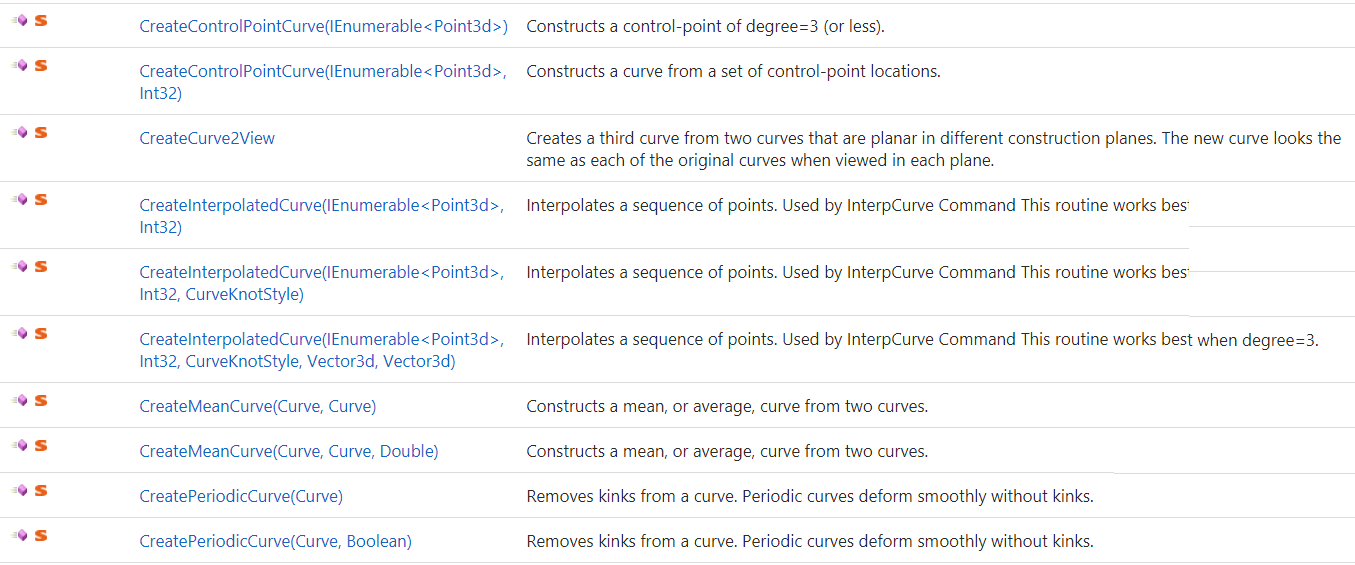Open CreateInterpolatedCurve overload ending with CurveKnotStyle

tap(321, 283)
